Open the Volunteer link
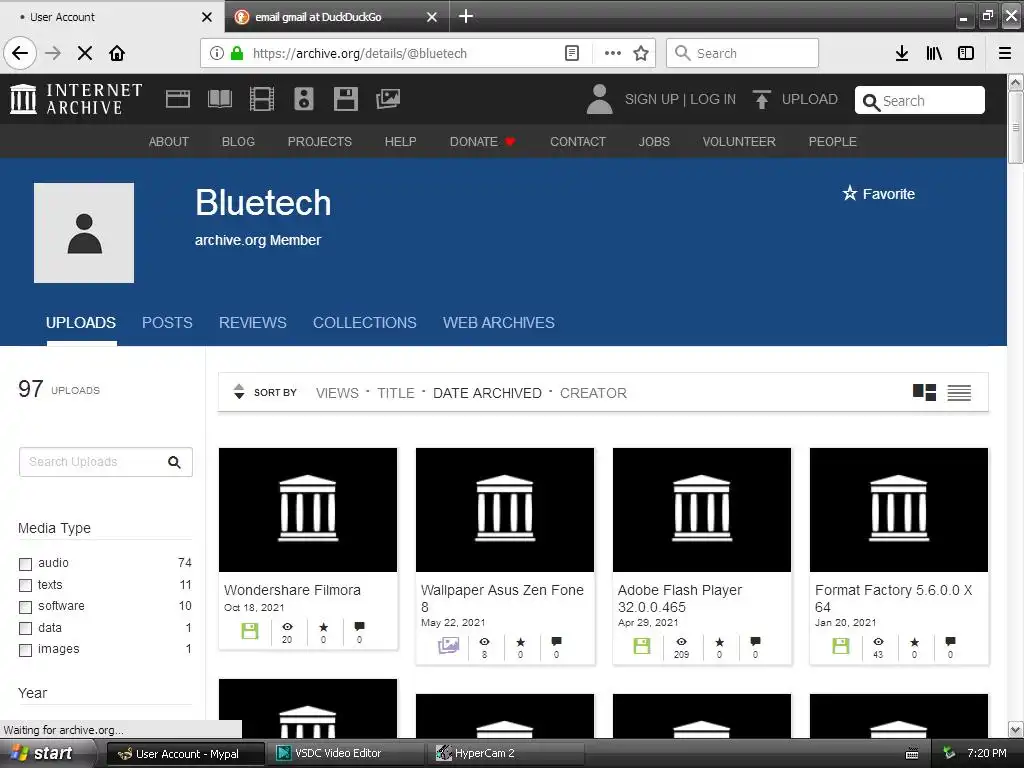This screenshot has height=768, width=1024. click(739, 142)
